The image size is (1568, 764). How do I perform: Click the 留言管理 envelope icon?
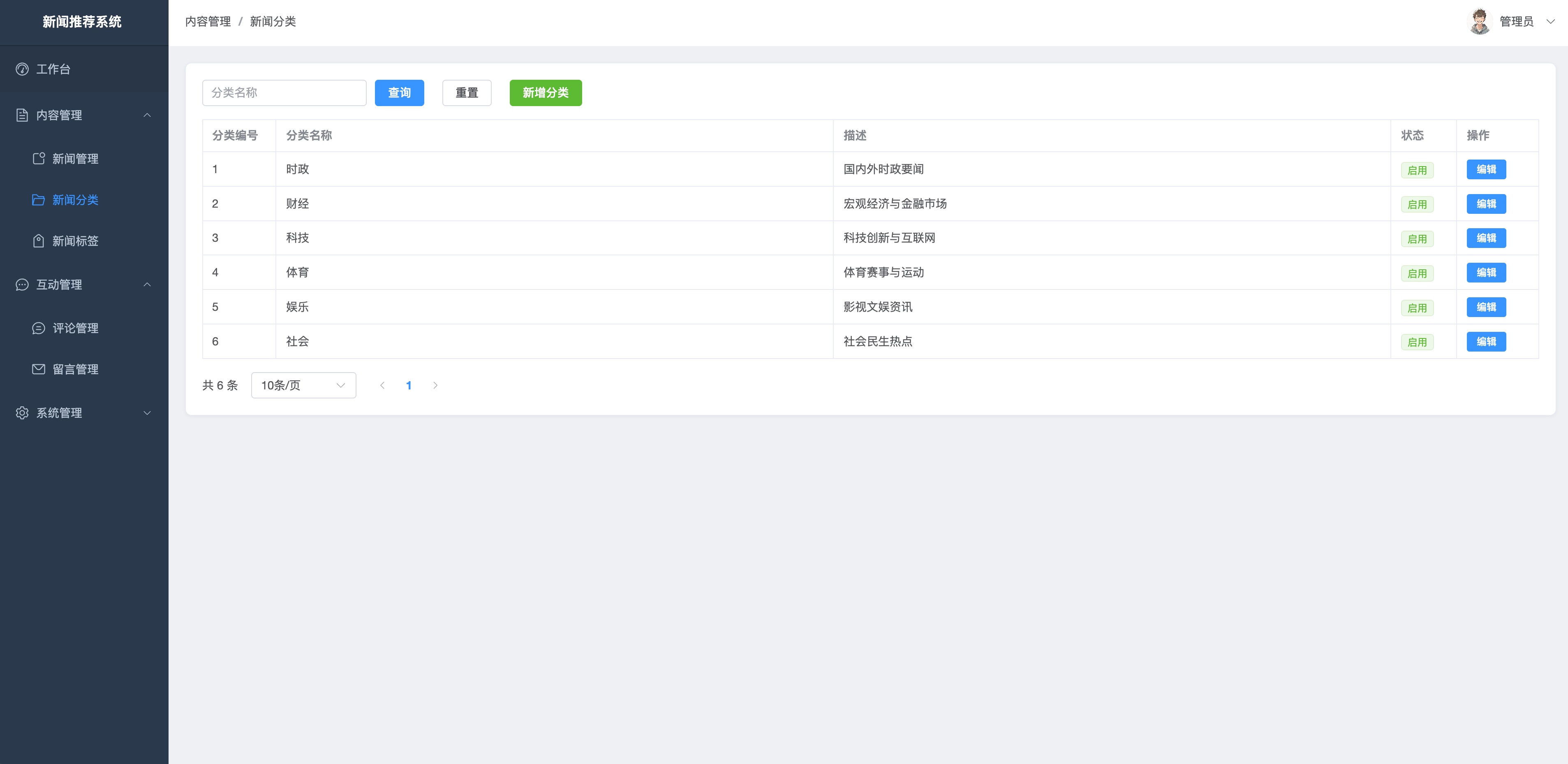pos(38,369)
